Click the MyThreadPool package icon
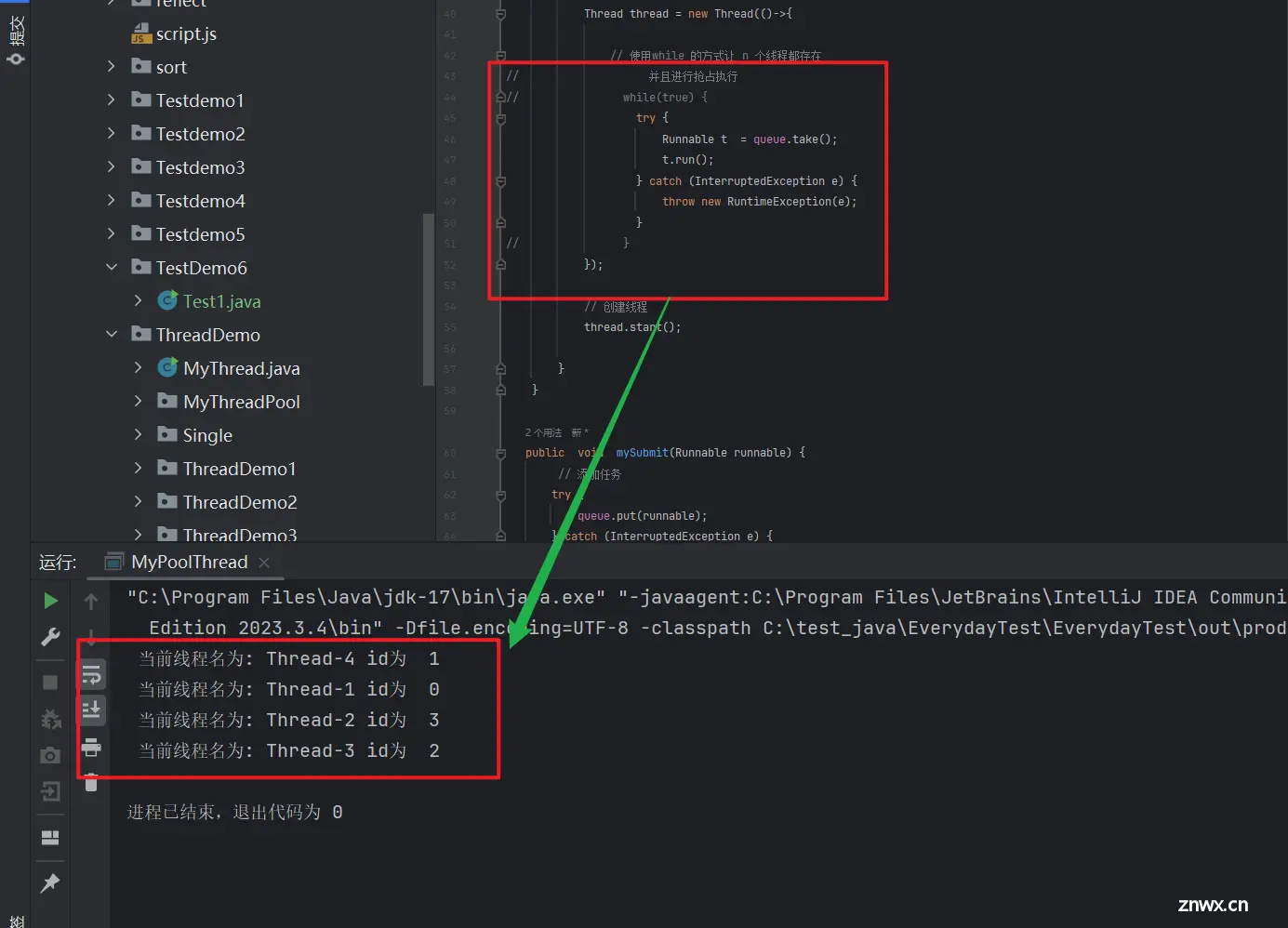 coord(167,401)
